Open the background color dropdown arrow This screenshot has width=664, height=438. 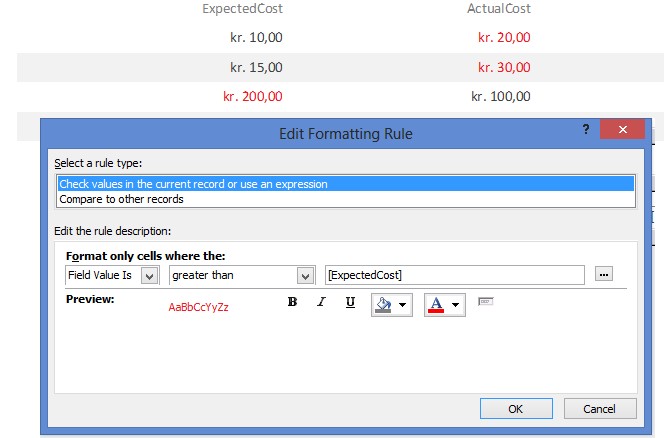[x=403, y=305]
